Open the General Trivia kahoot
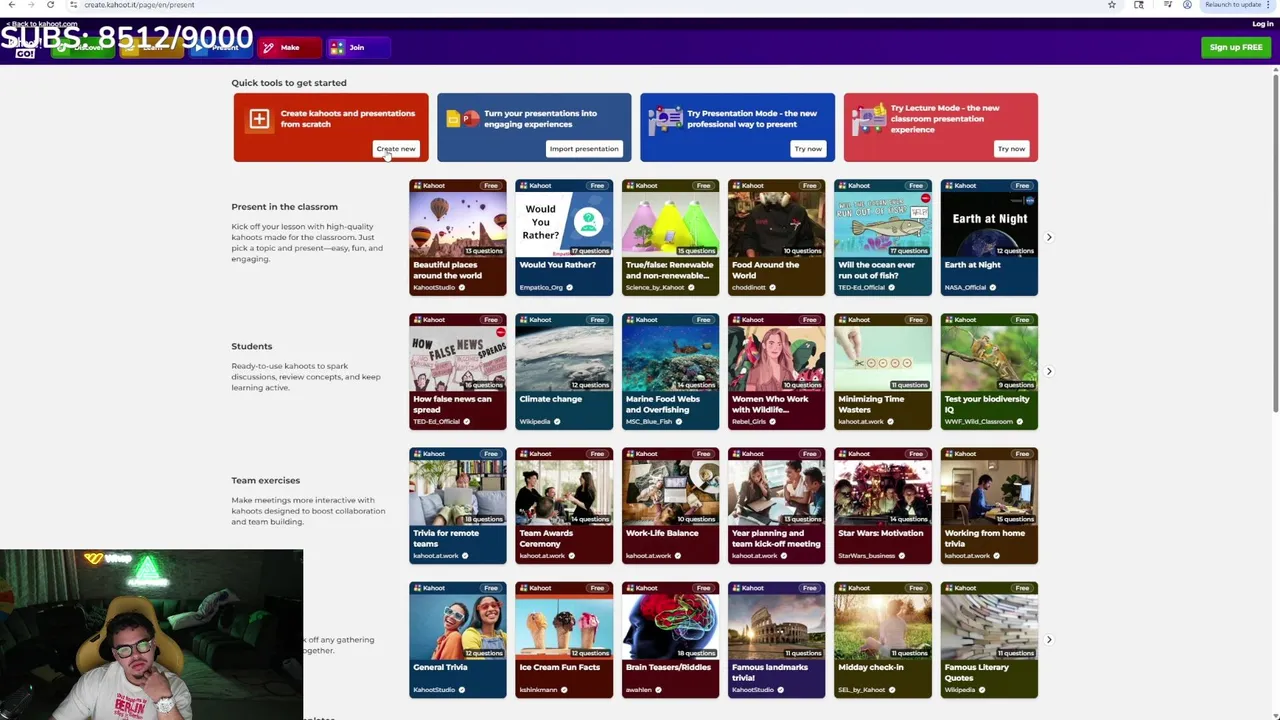This screenshot has height=720, width=1280. click(x=458, y=639)
